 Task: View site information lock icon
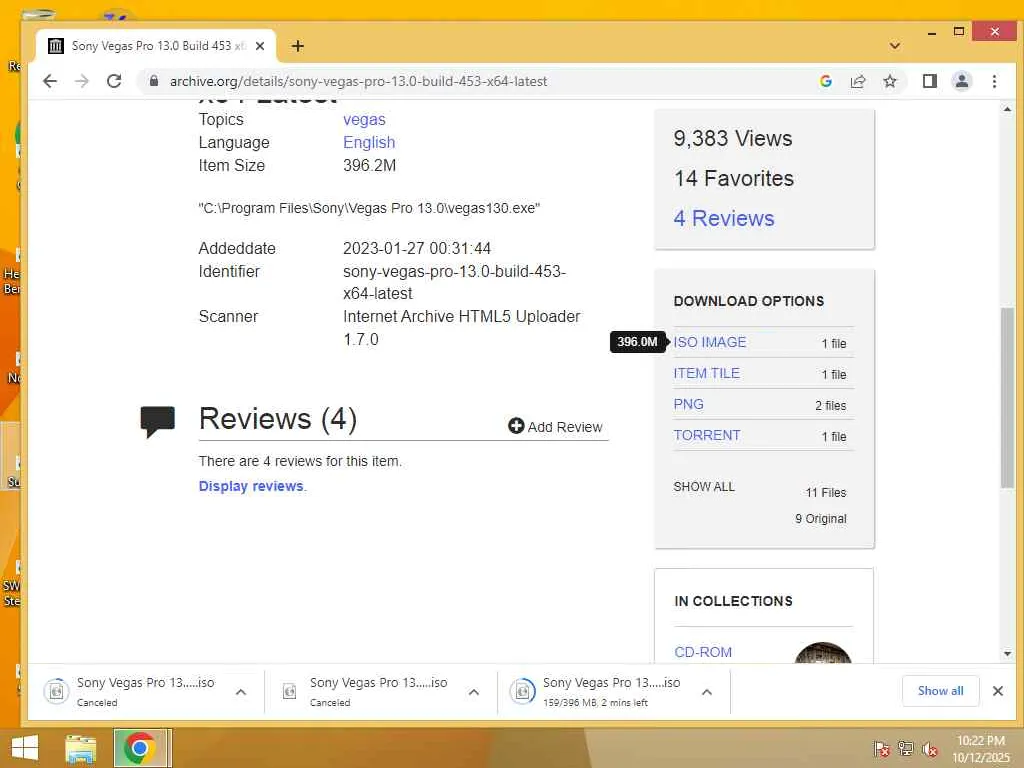coord(154,81)
